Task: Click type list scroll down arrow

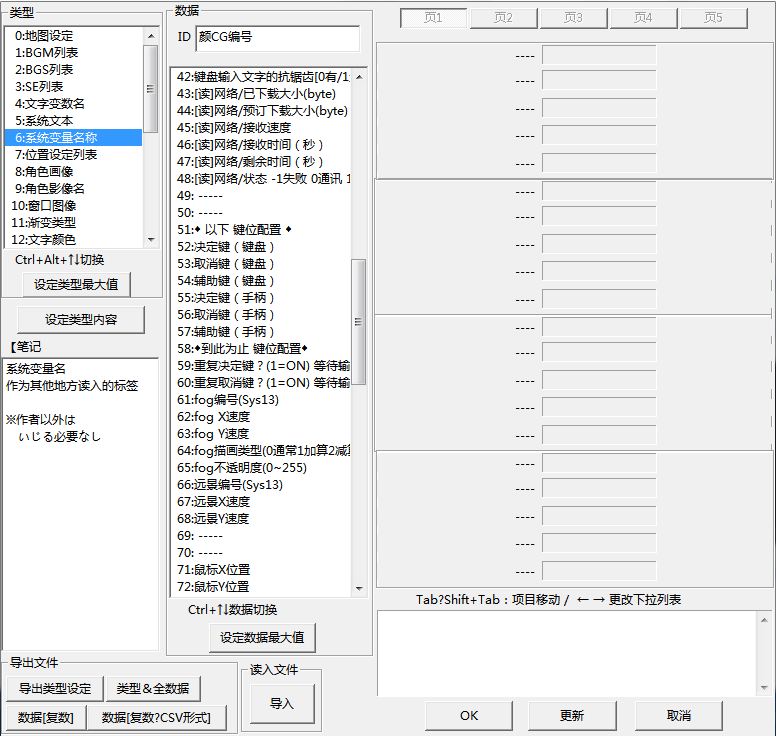Action: pyautogui.click(x=151, y=240)
